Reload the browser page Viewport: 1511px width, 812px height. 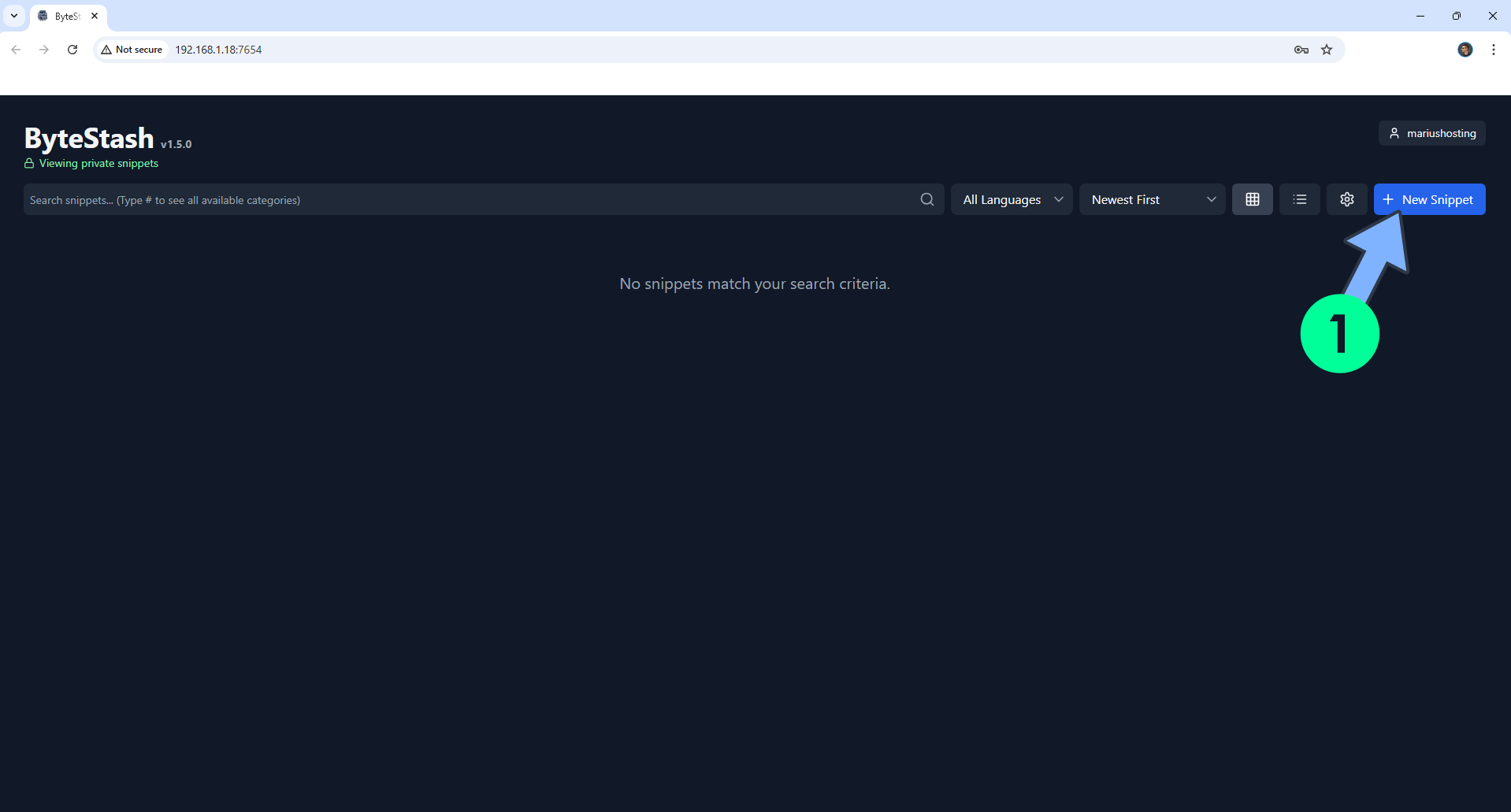72,50
